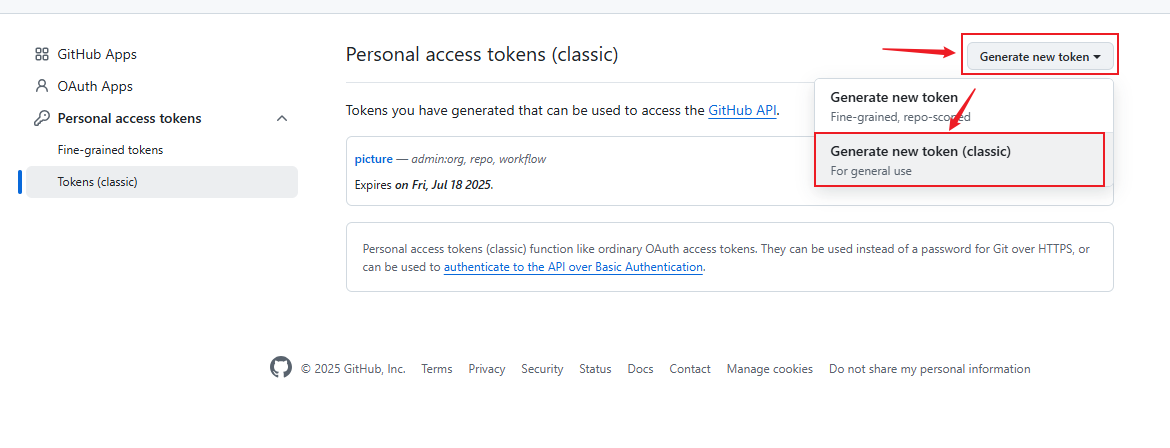The height and width of the screenshot is (448, 1170).
Task: Click the OAuth Apps person icon
Action: (x=42, y=86)
